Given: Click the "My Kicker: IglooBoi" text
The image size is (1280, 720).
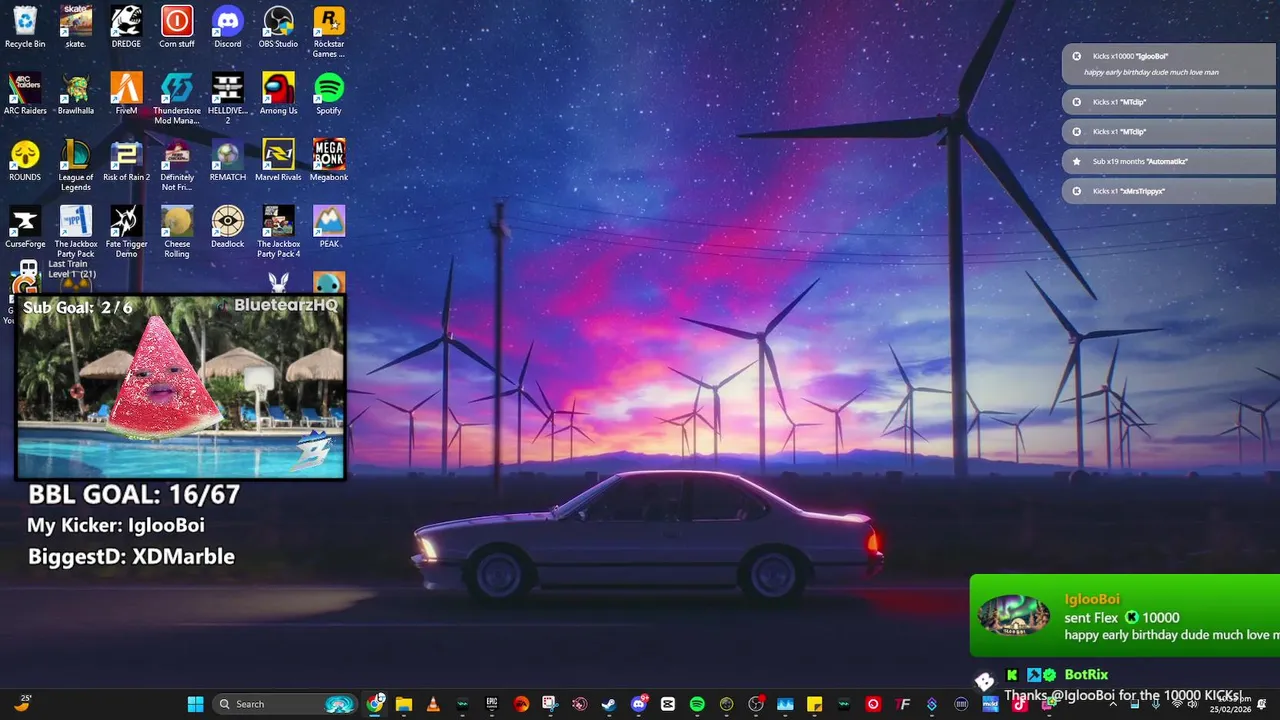Looking at the screenshot, I should pyautogui.click(x=116, y=525).
